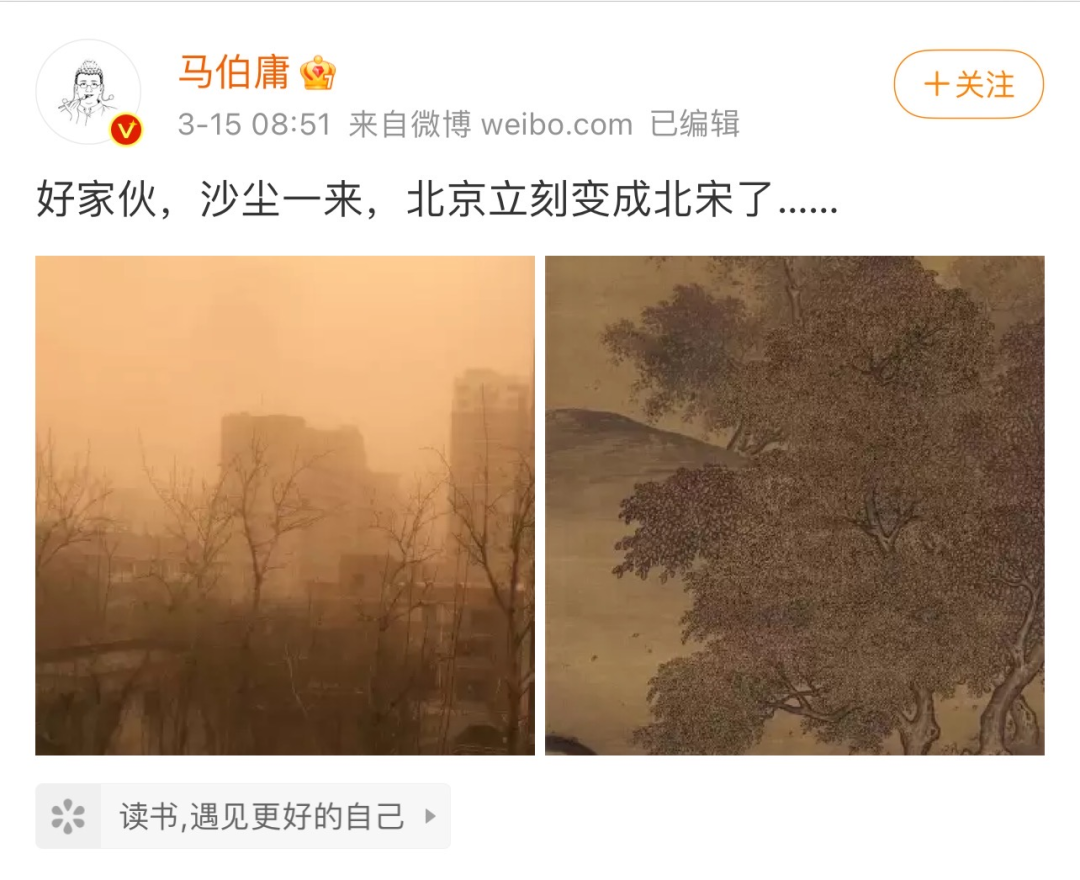Follow the user with the 关注 button
This screenshot has width=1080, height=880.
coord(968,84)
